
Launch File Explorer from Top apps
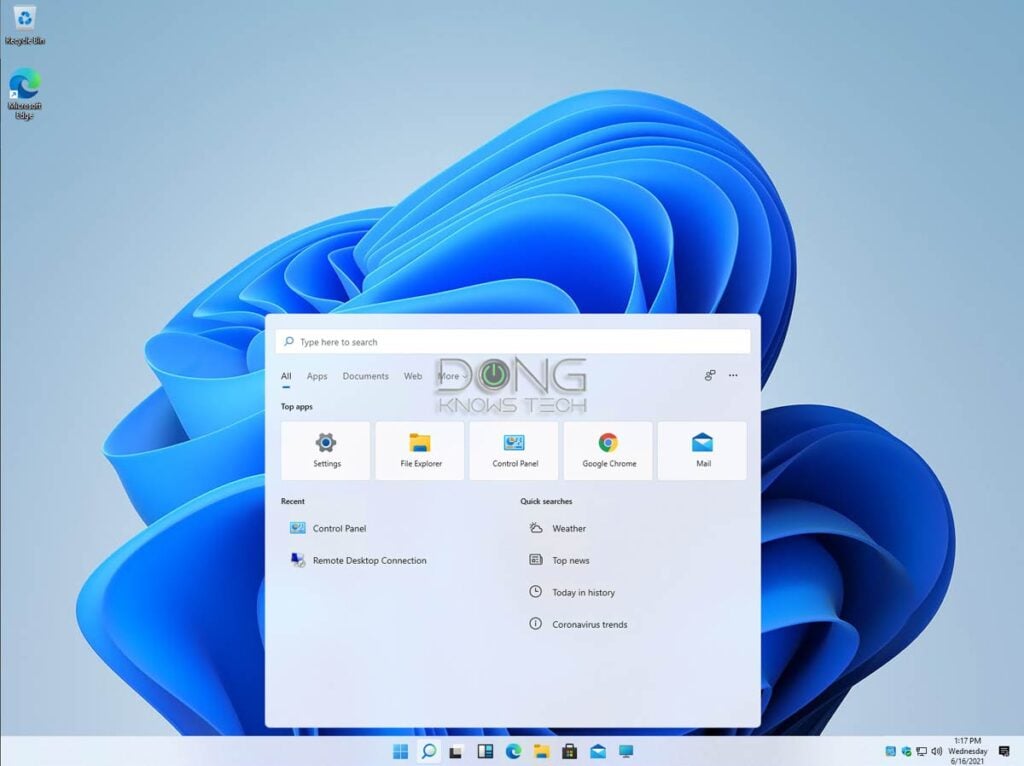(421, 451)
